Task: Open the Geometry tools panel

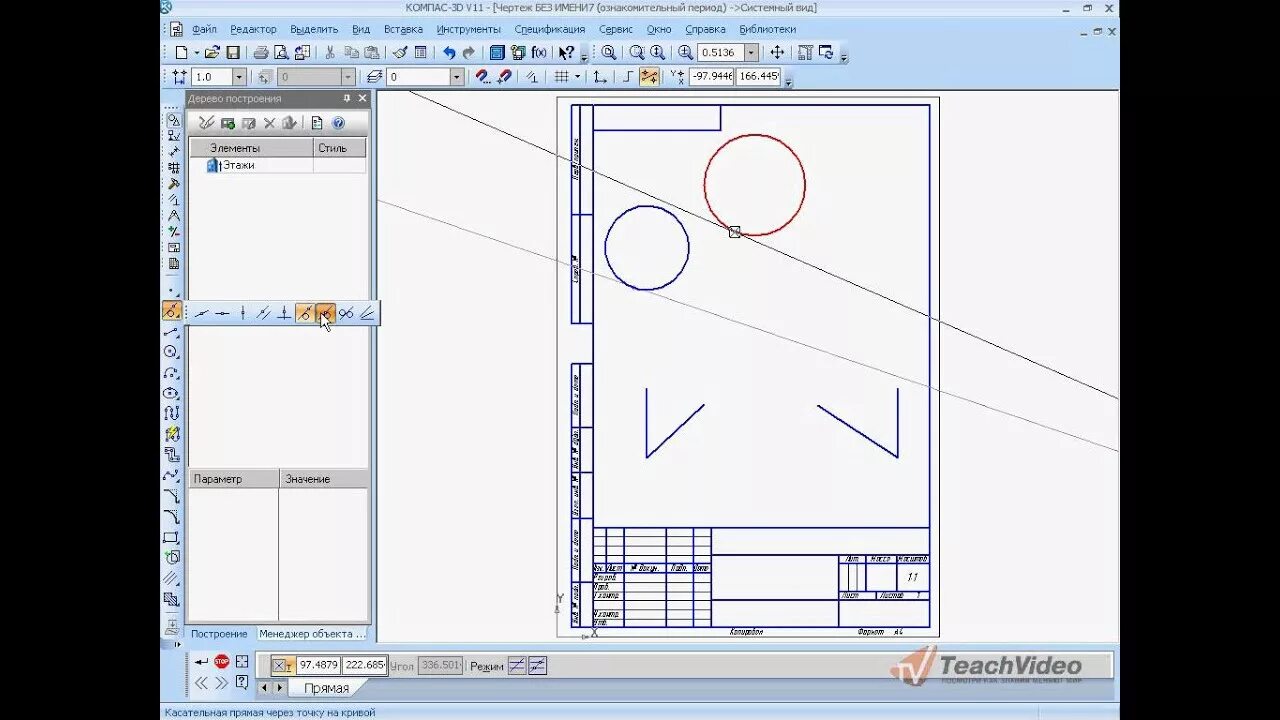Action: pyautogui.click(x=173, y=120)
